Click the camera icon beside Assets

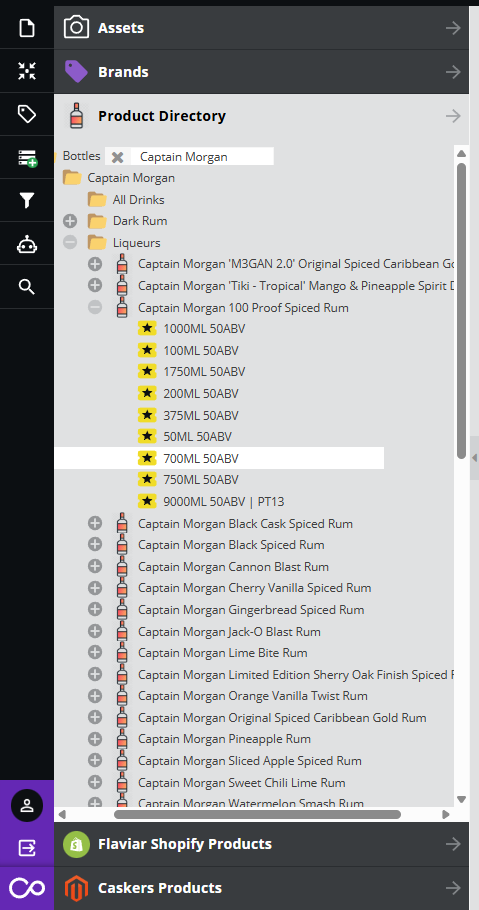76,28
